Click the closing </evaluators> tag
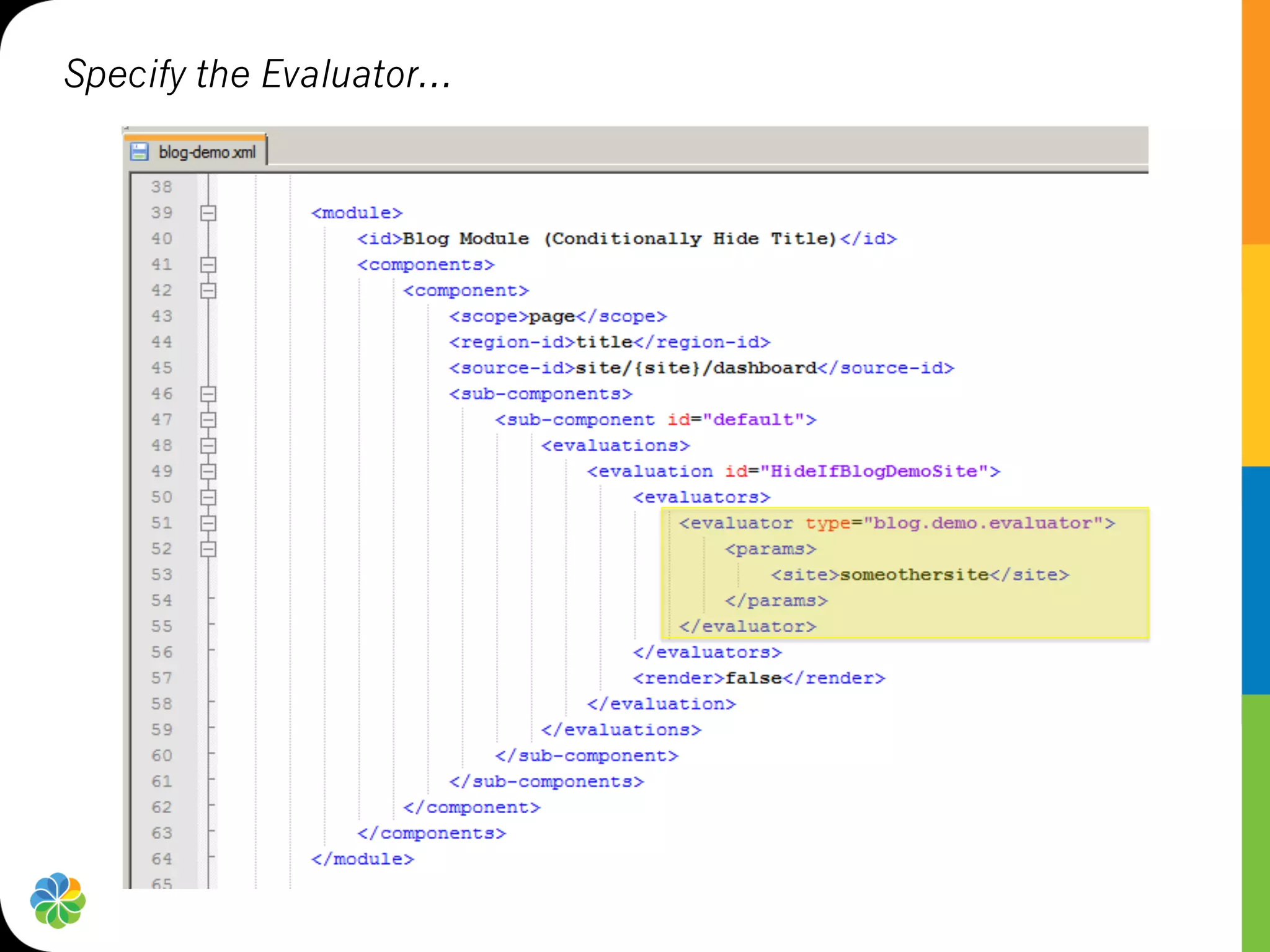 pyautogui.click(x=708, y=653)
